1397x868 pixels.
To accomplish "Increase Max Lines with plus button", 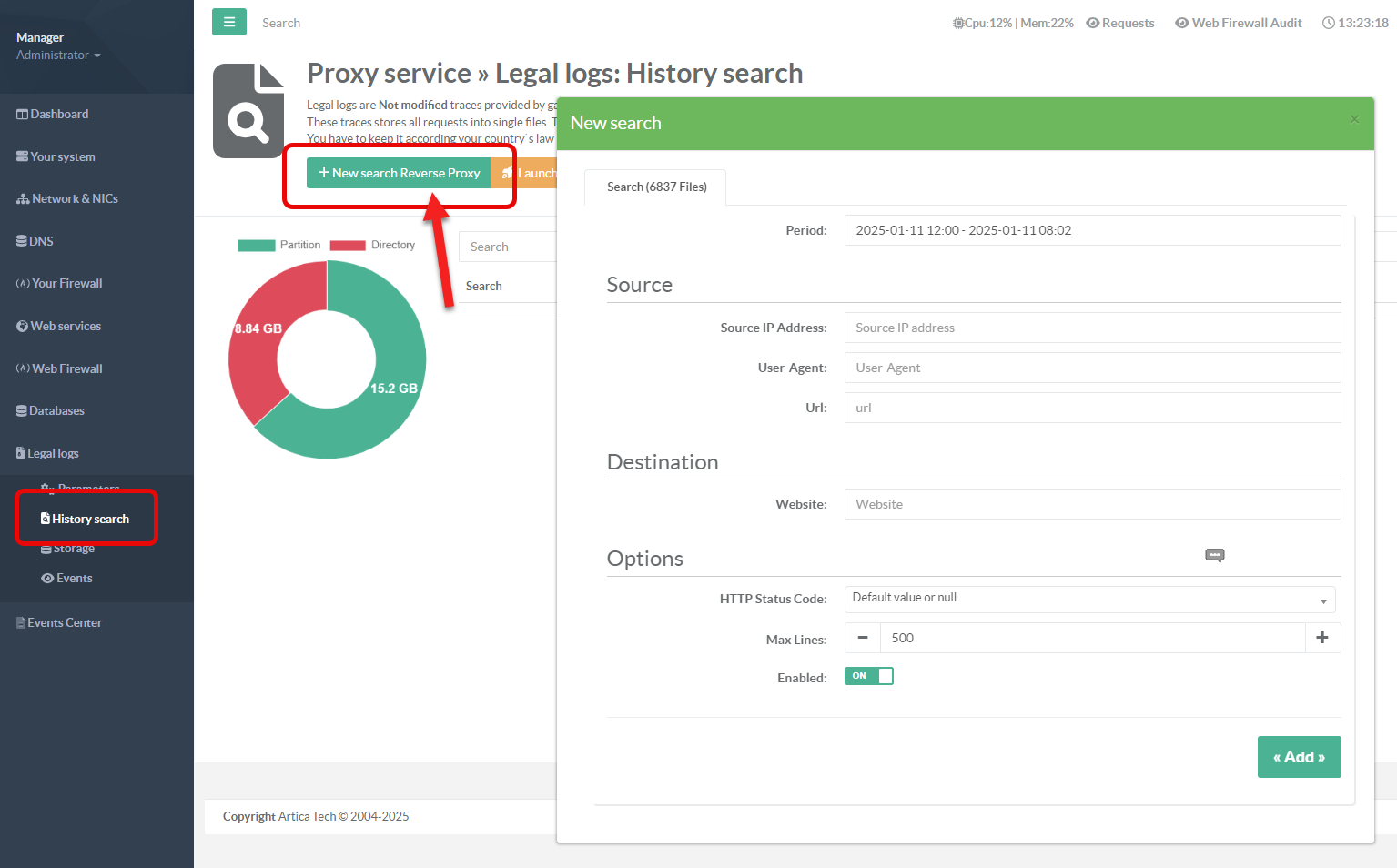I will pyautogui.click(x=1322, y=638).
